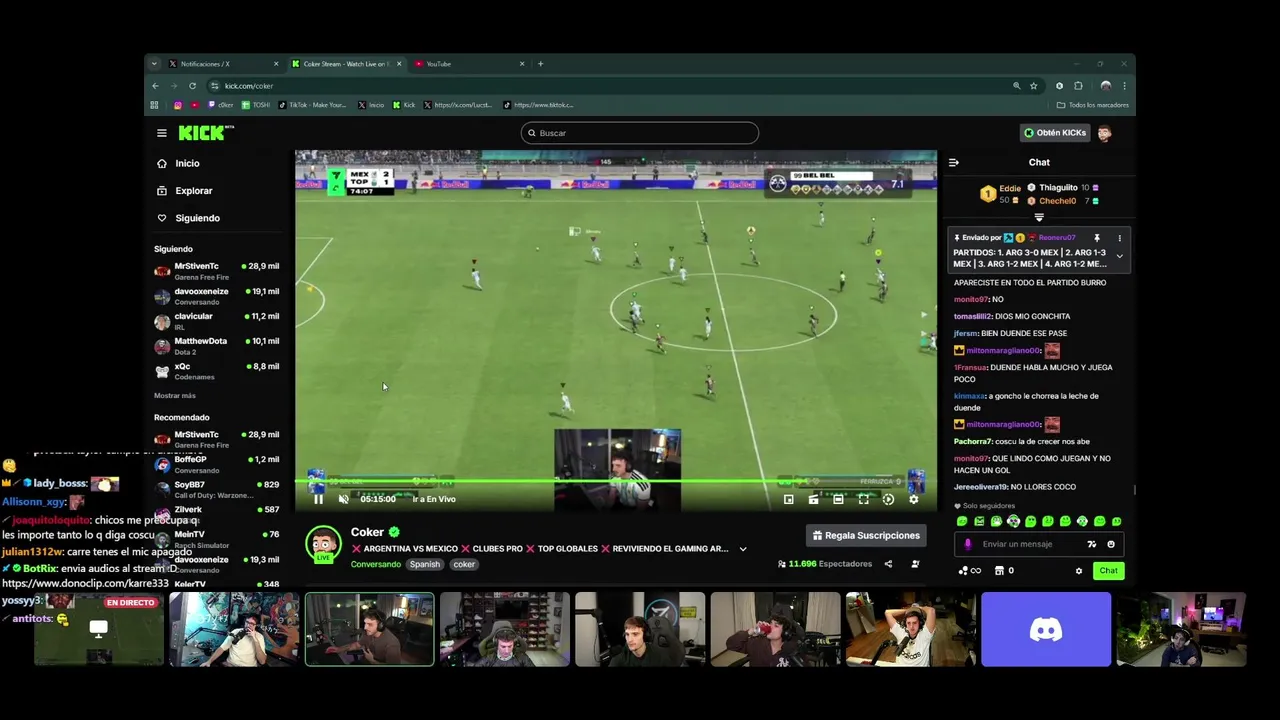Bookmark this page with star icon

pos(1033,86)
